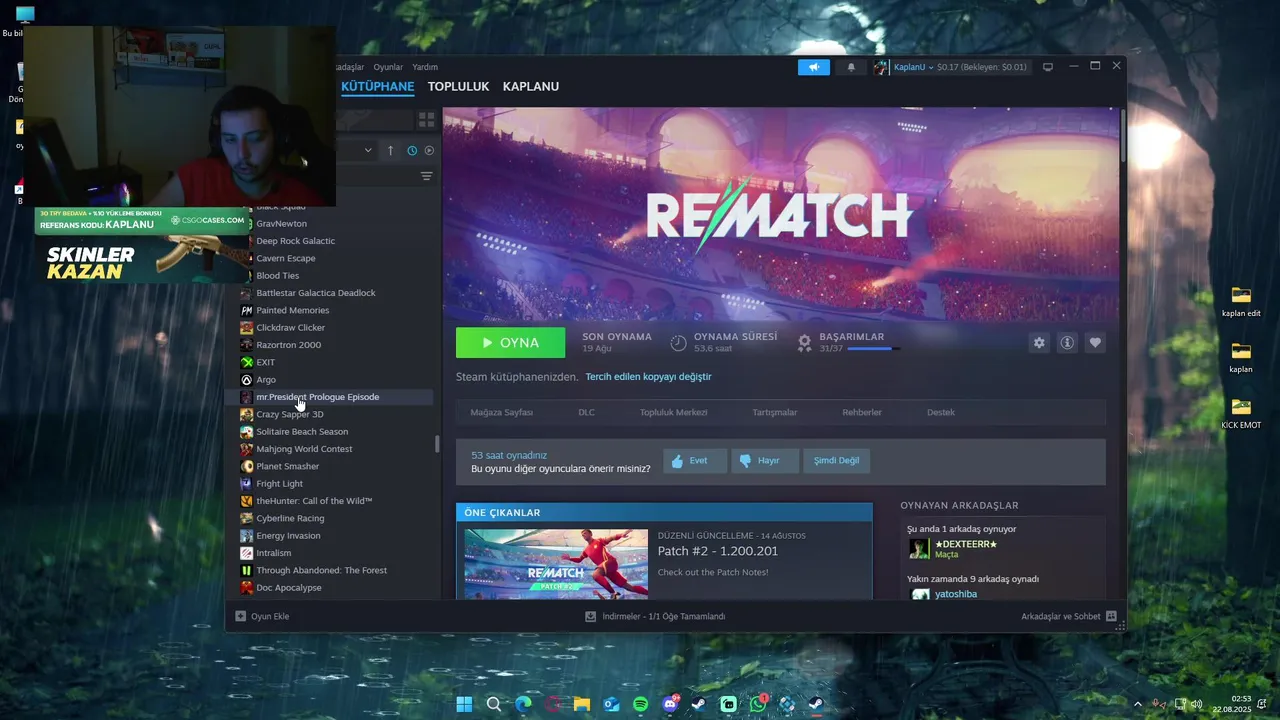Click the Hayır button

[765, 461]
